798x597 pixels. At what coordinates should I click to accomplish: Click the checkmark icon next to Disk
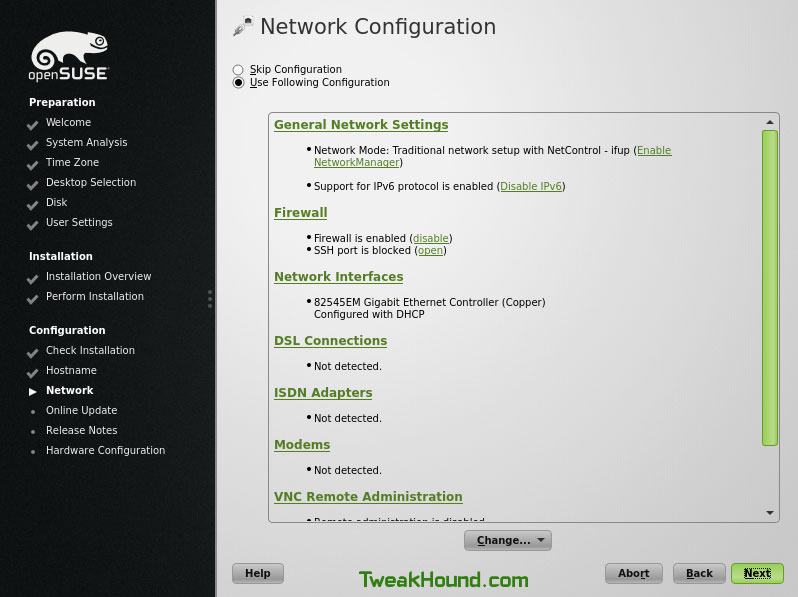pos(33,205)
